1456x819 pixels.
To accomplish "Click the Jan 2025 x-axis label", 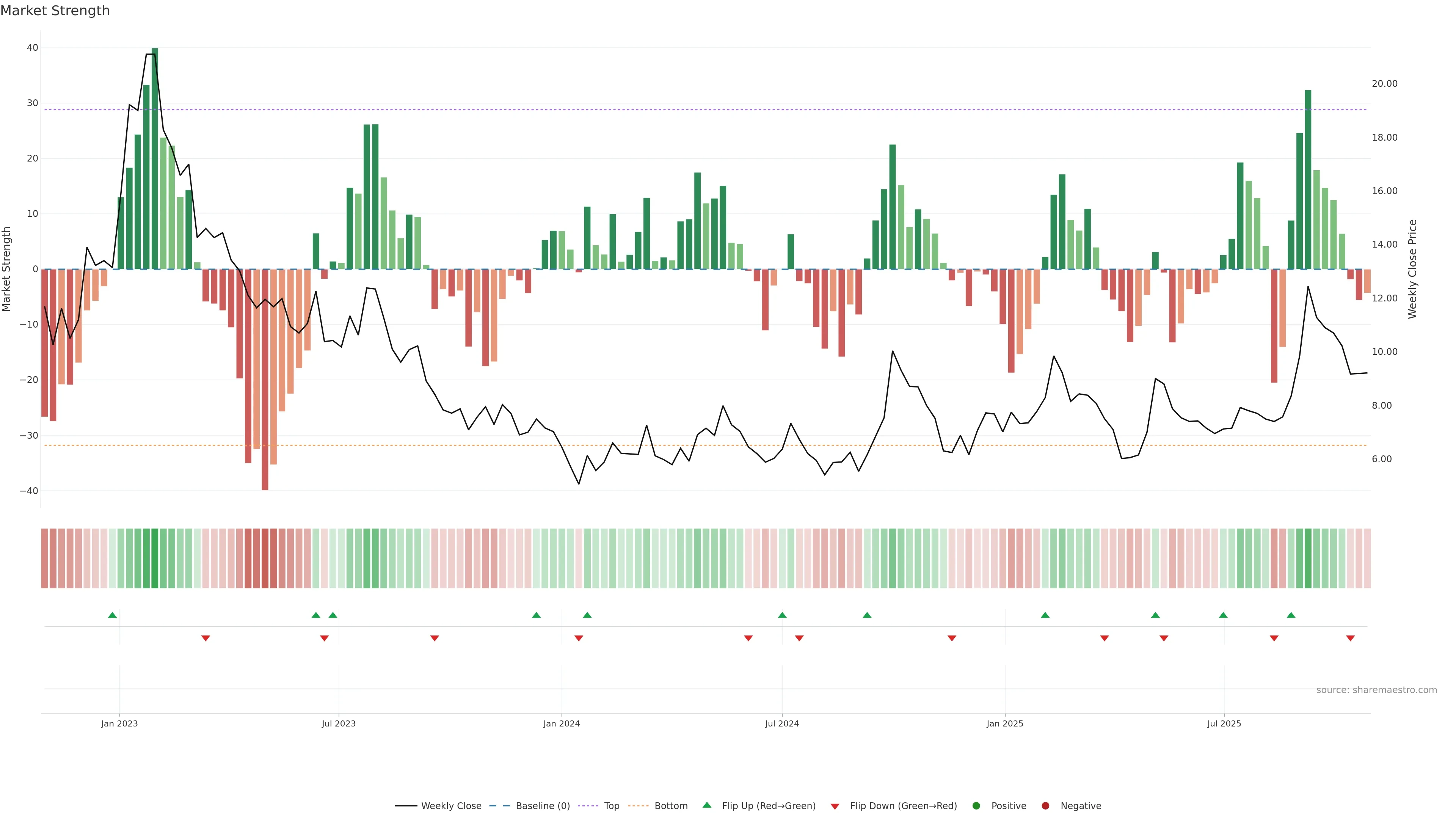I will click(x=1005, y=723).
